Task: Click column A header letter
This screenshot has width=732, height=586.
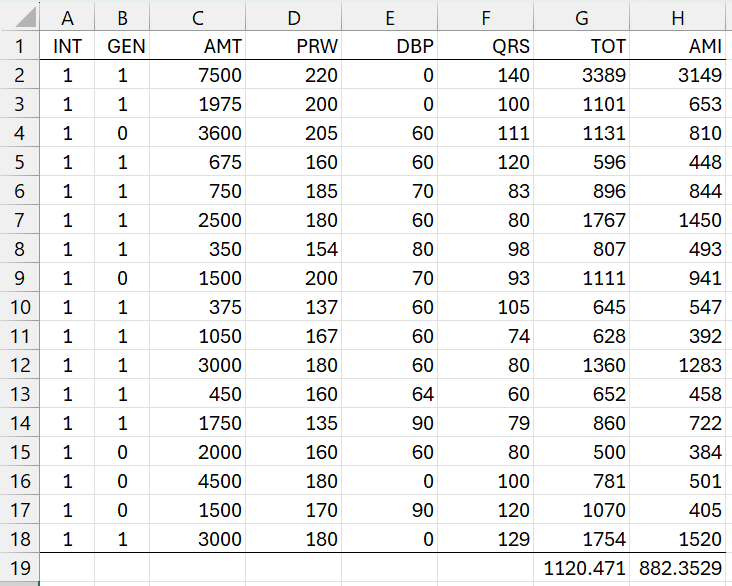Action: point(67,17)
